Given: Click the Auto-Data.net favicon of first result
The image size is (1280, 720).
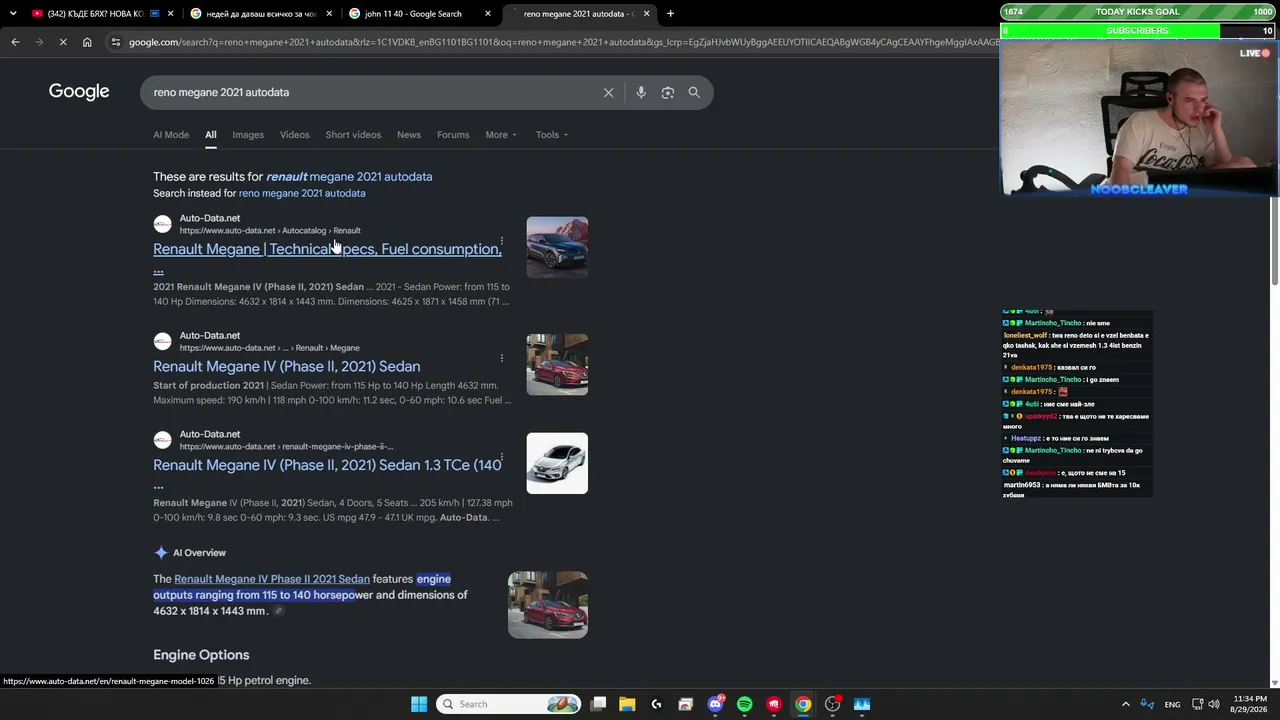Looking at the screenshot, I should (x=162, y=224).
